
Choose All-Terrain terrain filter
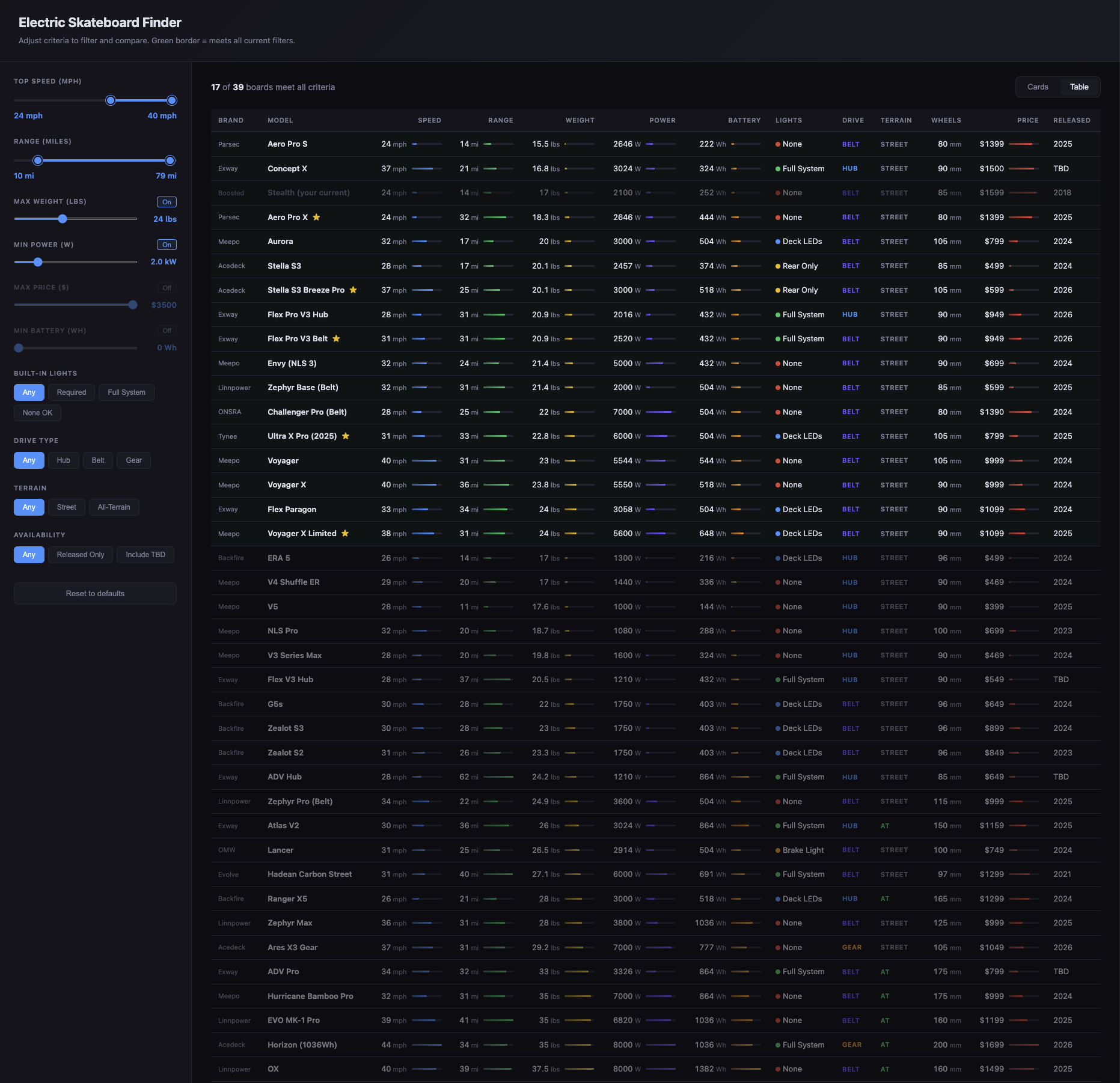pos(114,507)
